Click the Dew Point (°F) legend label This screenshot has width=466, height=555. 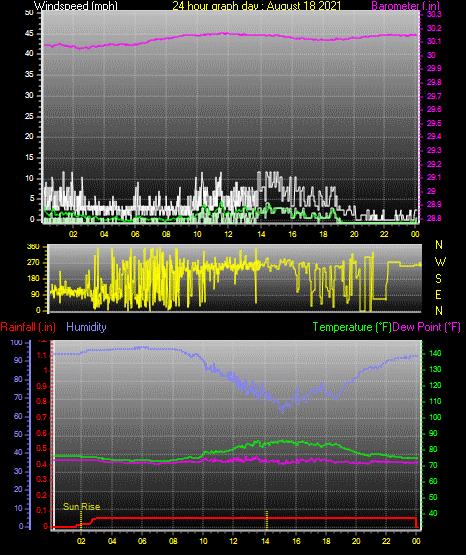click(x=426, y=327)
